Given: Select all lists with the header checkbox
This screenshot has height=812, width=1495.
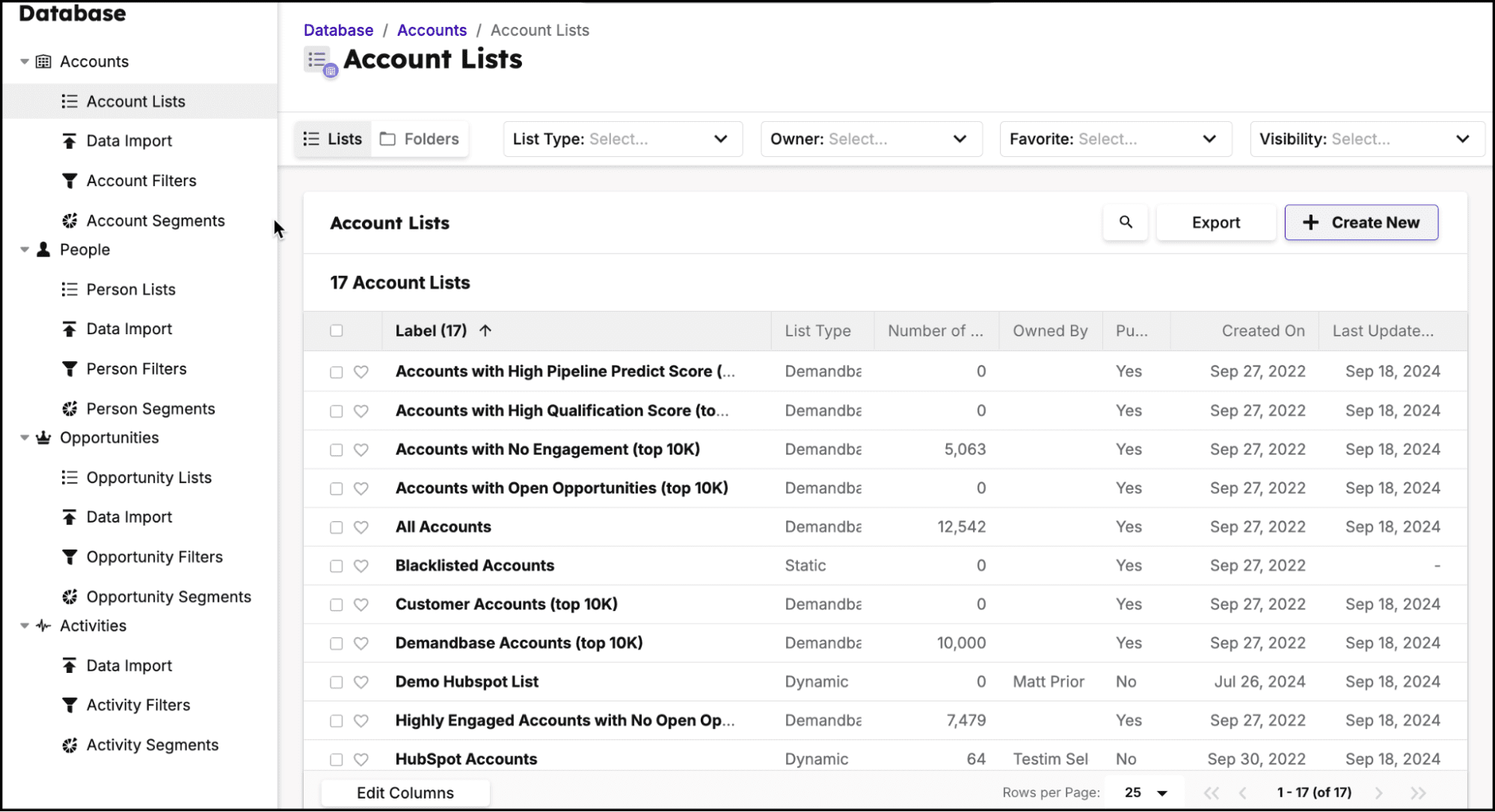Looking at the screenshot, I should pyautogui.click(x=336, y=330).
